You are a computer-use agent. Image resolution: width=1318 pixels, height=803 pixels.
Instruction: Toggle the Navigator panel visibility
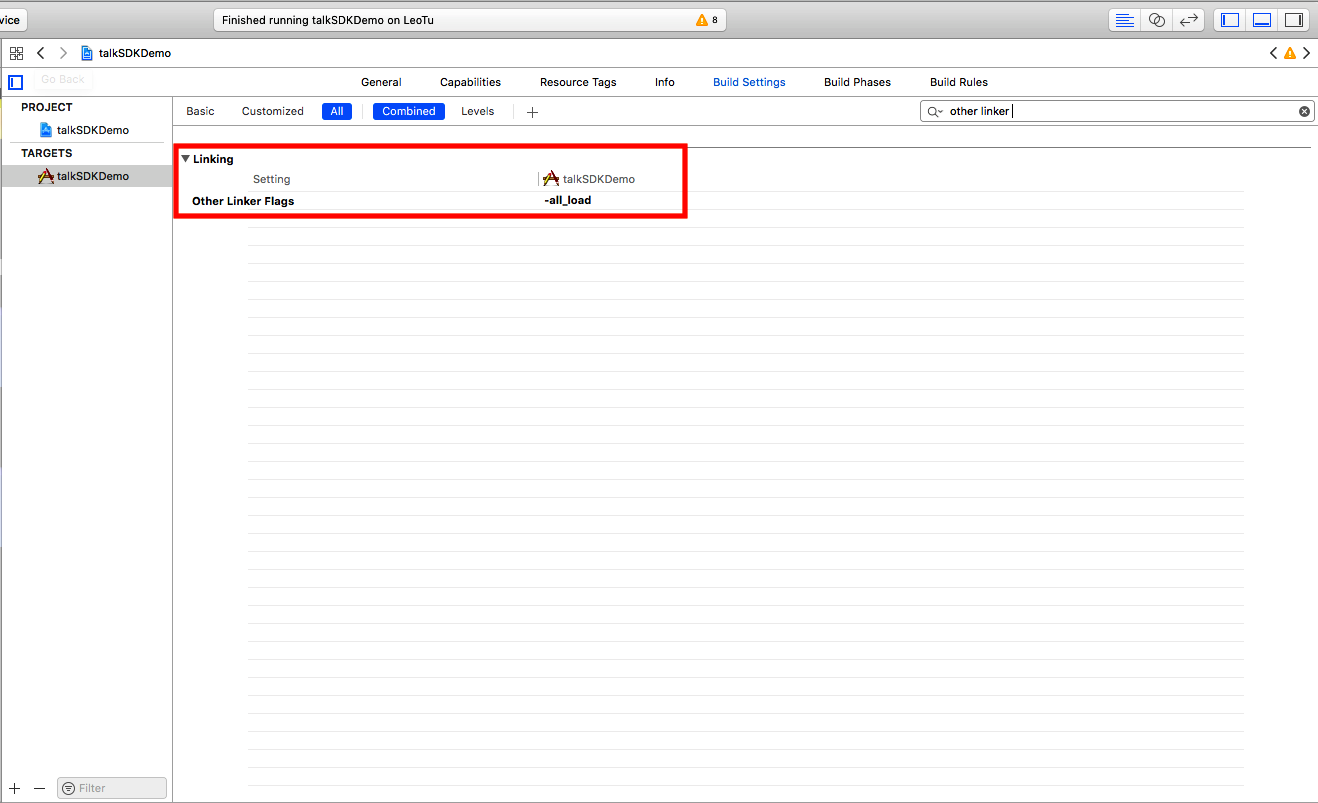[x=1230, y=20]
